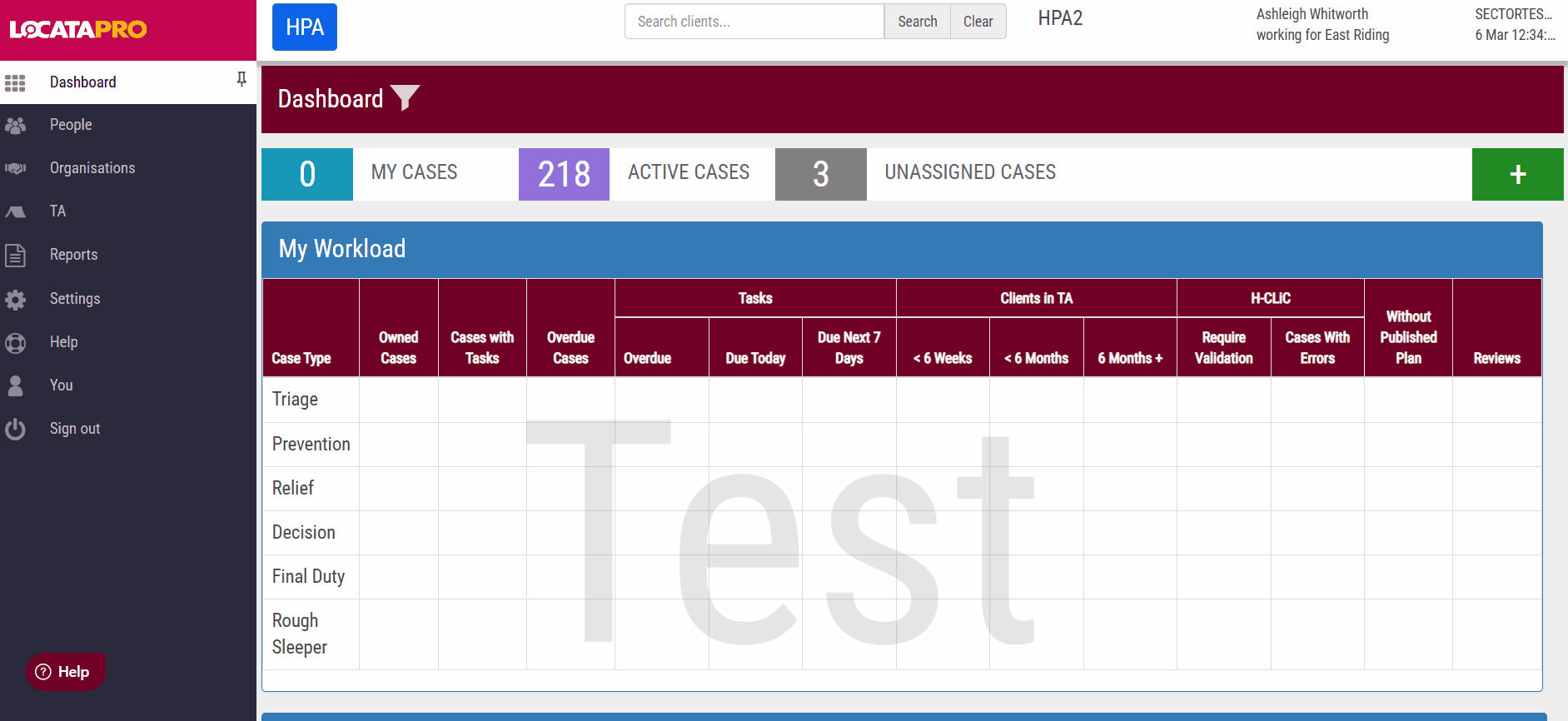
Task: Open the My Cases count tile
Action: 307,174
